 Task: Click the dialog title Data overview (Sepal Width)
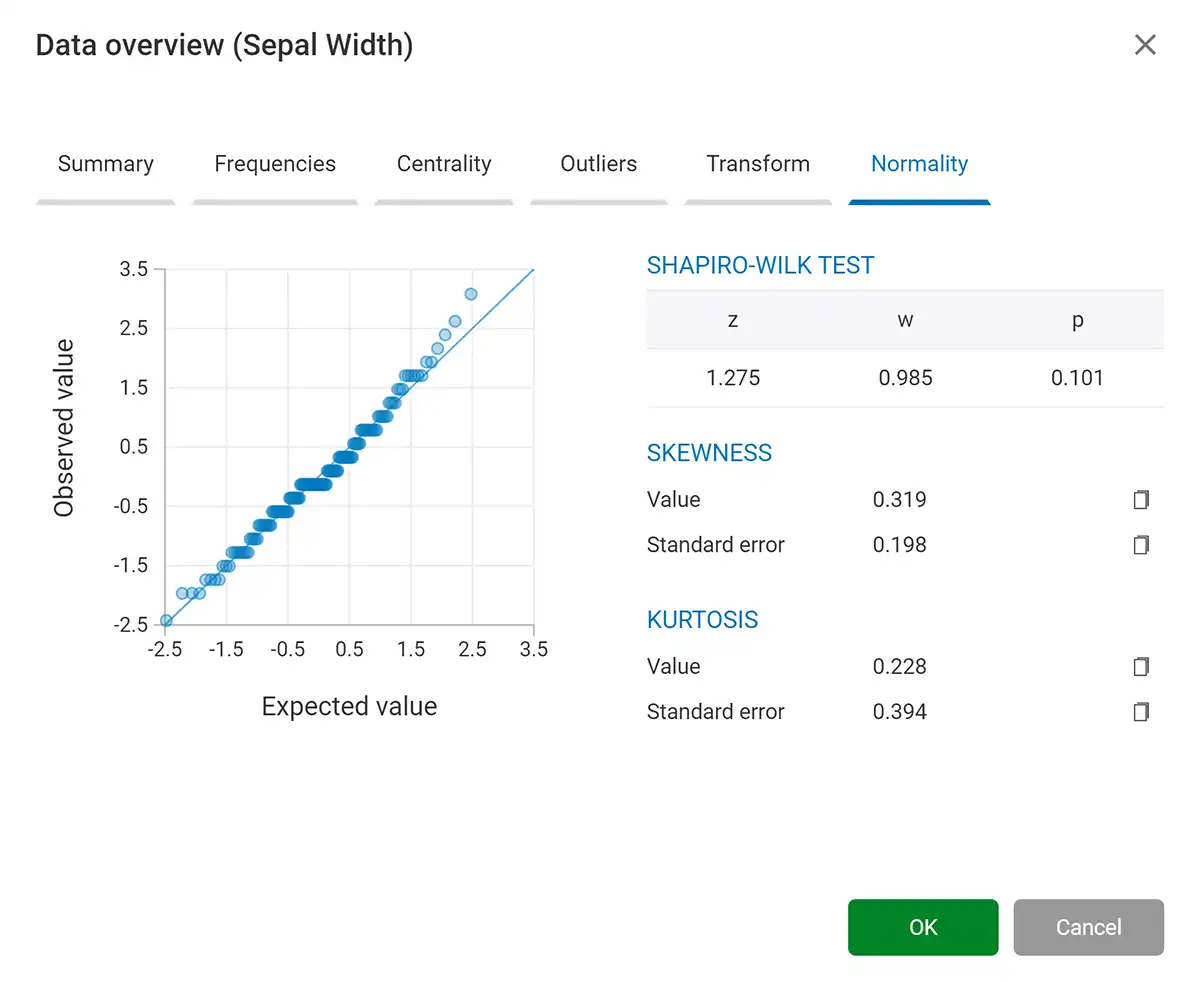225,45
